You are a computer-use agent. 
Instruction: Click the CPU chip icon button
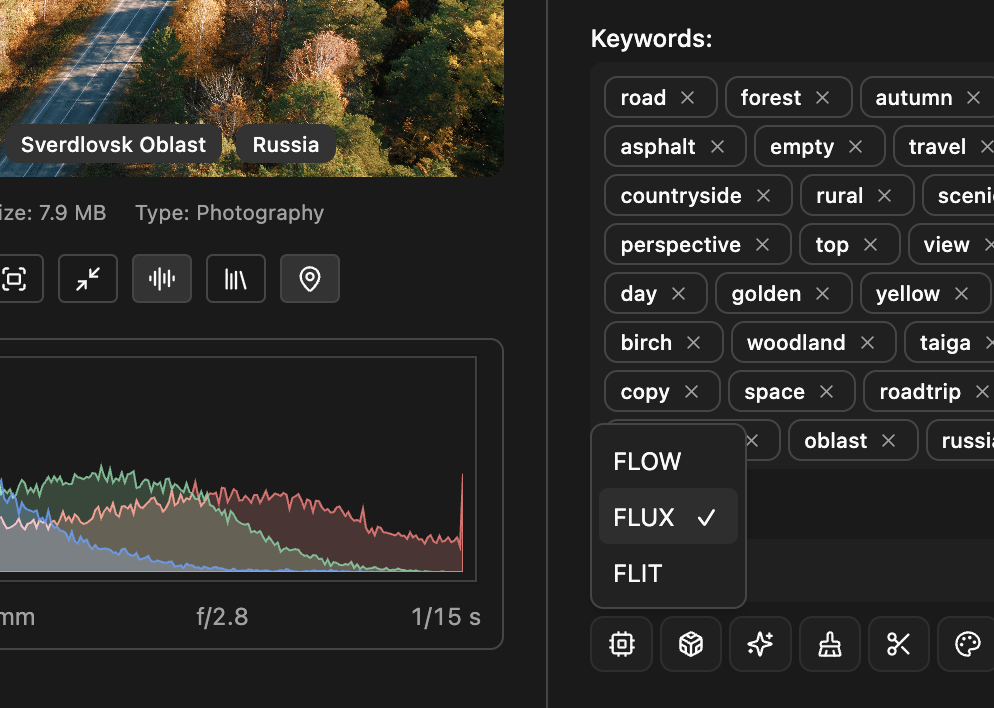[x=621, y=644]
